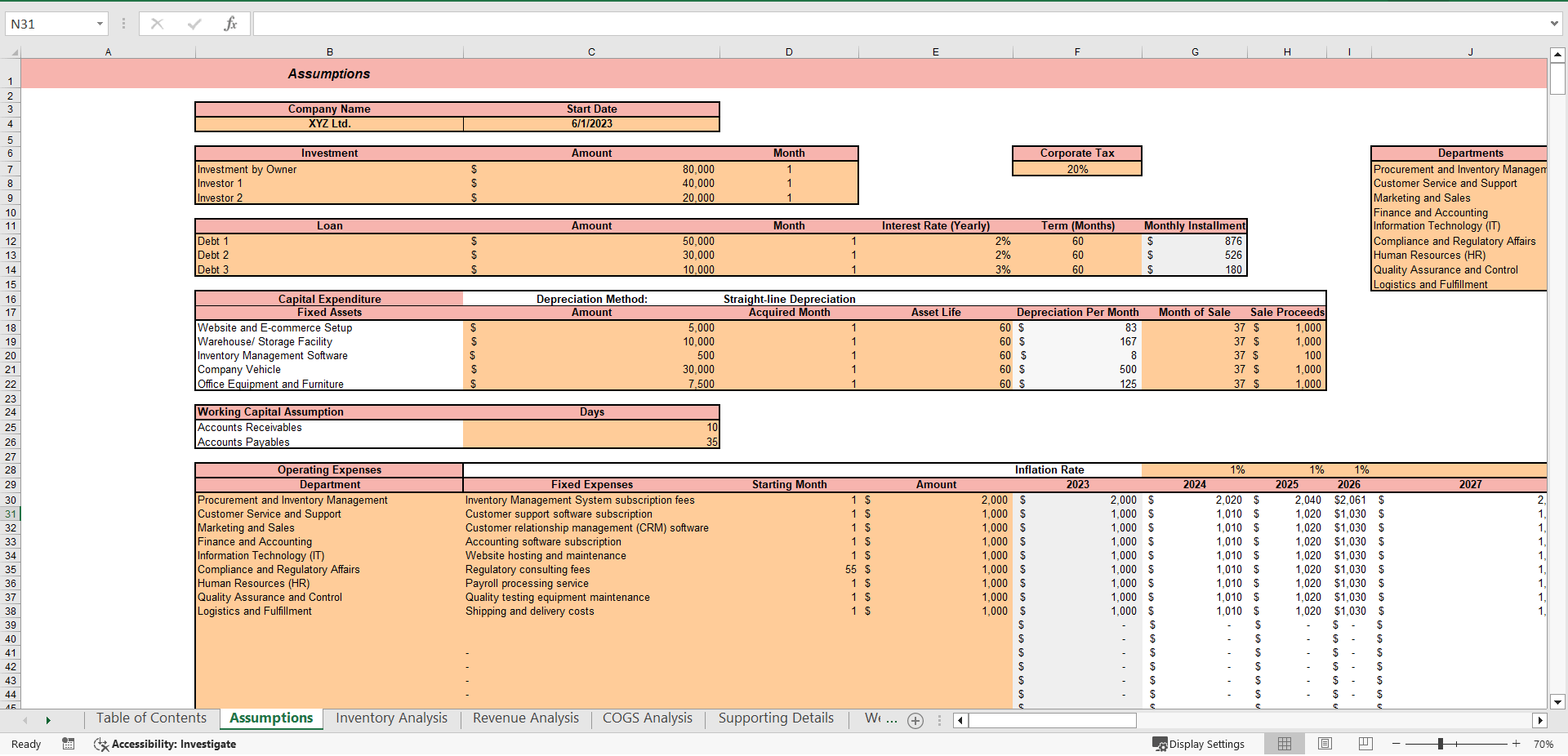Switch to the Revenue Analysis sheet tab

(x=525, y=718)
